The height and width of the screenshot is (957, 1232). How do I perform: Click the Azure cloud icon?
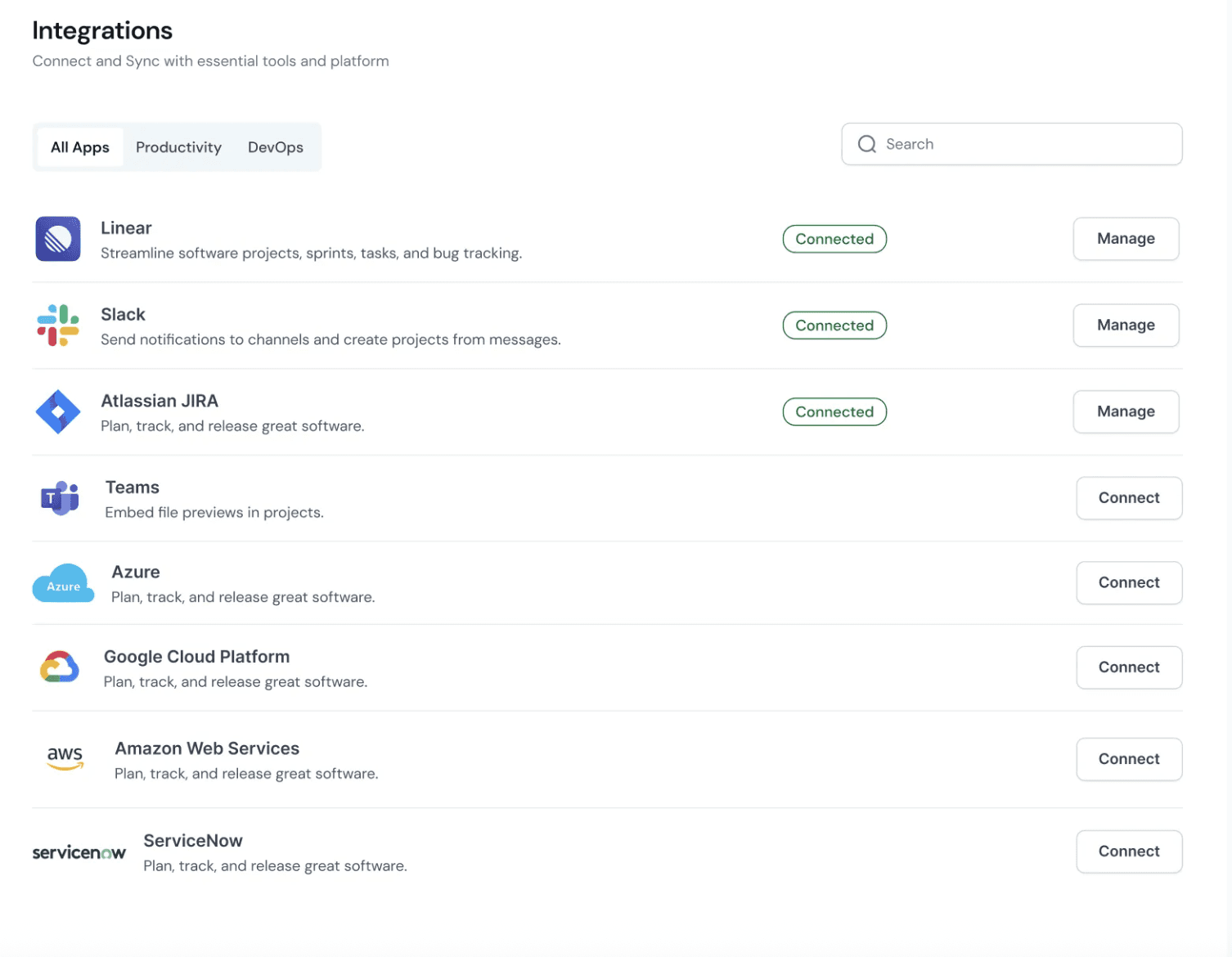pyautogui.click(x=64, y=583)
